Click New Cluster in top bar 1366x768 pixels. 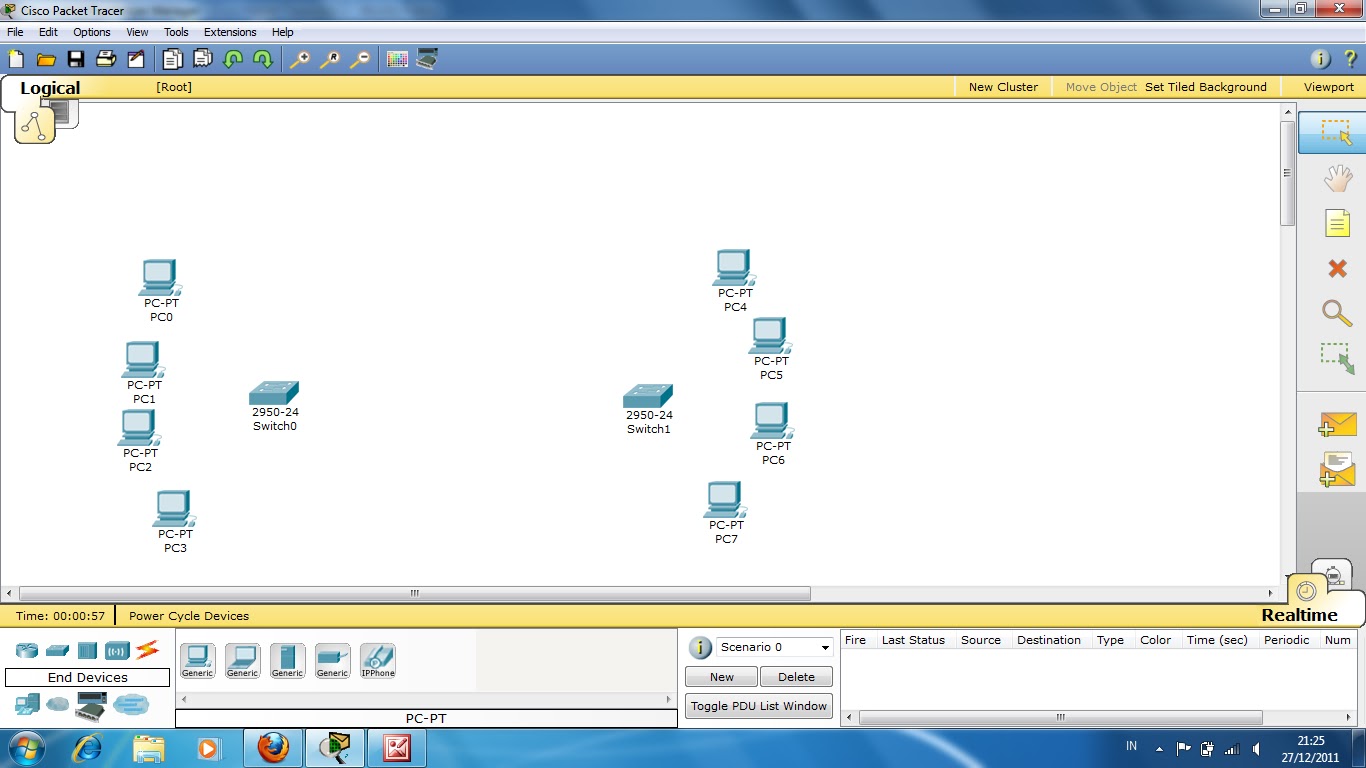pos(1003,87)
